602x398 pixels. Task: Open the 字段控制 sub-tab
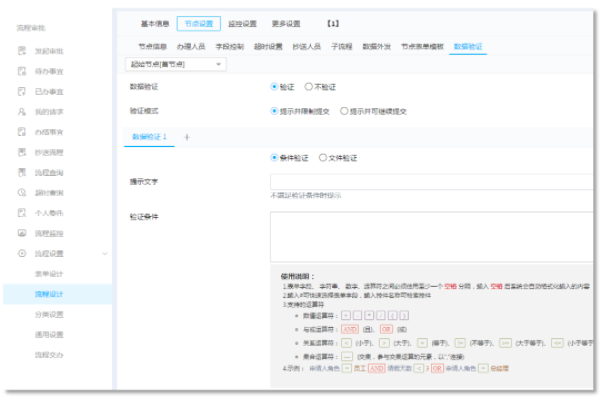click(x=230, y=46)
